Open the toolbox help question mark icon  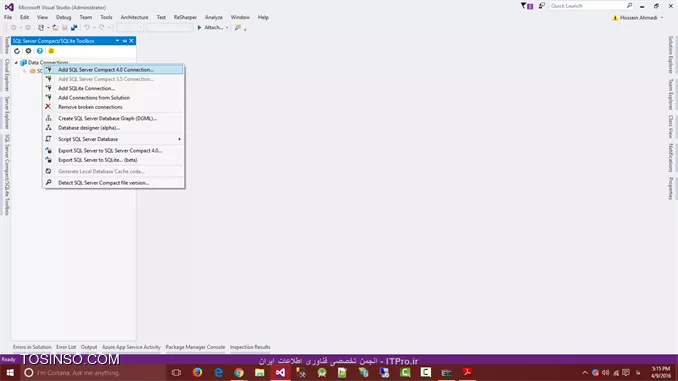40,51
